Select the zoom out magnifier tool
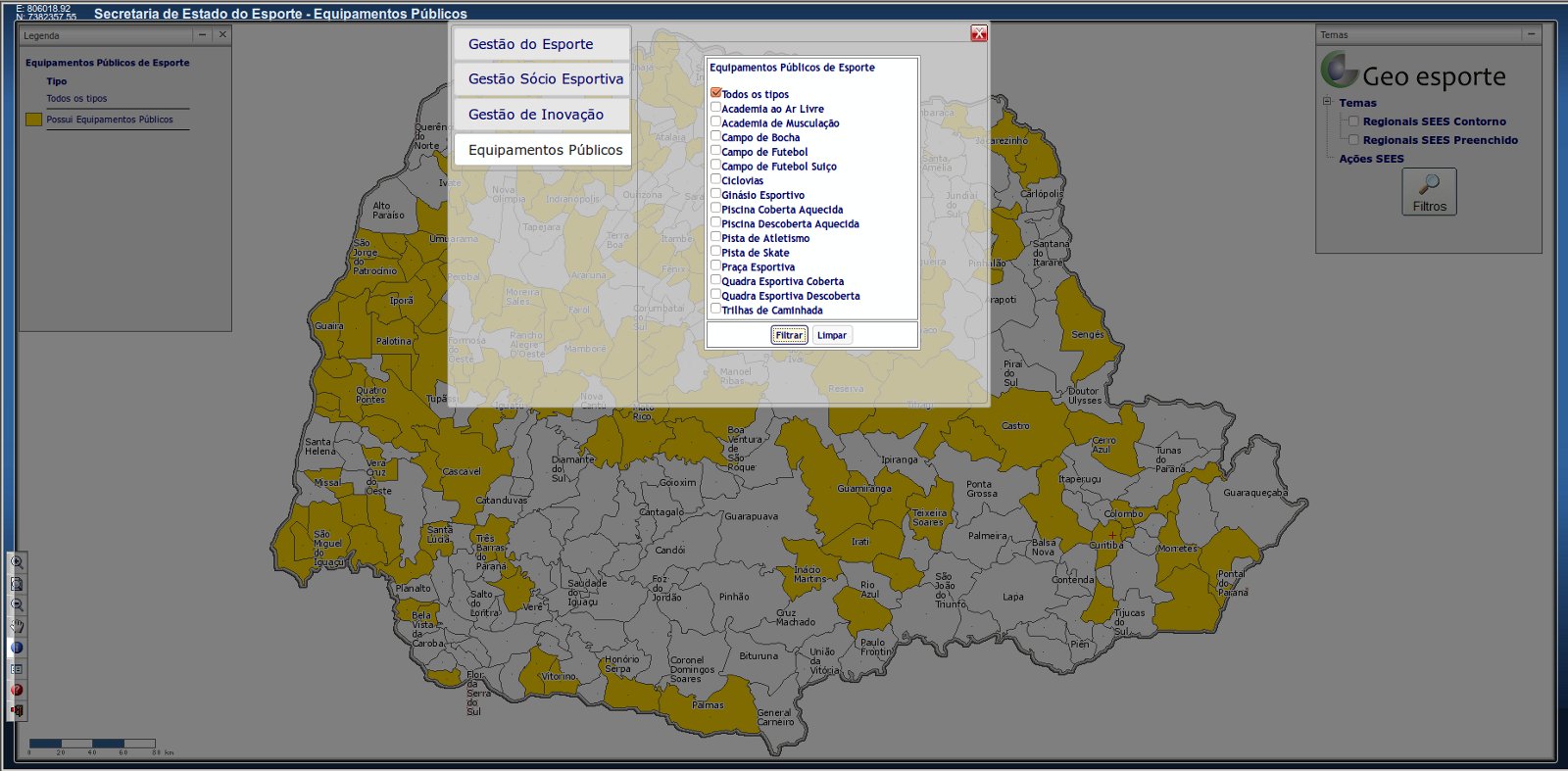The height and width of the screenshot is (771, 1568). (x=17, y=605)
